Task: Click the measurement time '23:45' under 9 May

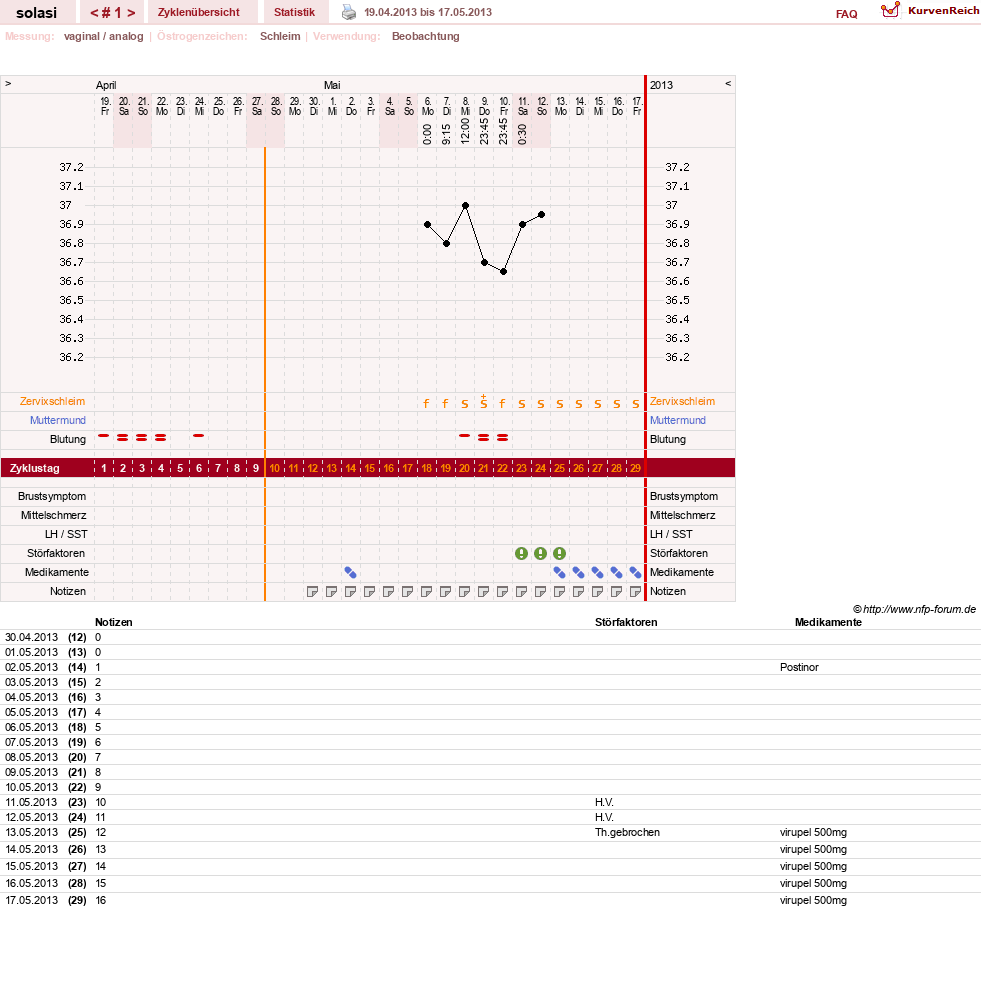Action: pos(484,132)
